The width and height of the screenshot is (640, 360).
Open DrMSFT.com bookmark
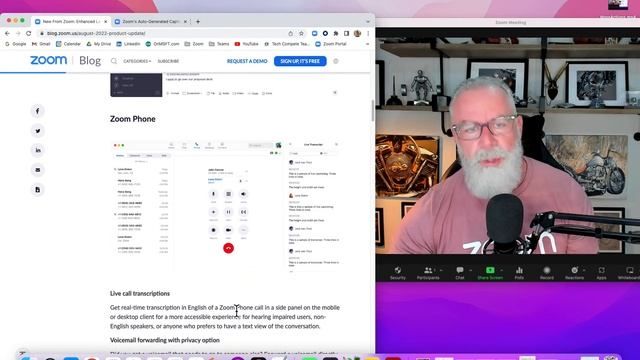click(x=162, y=44)
